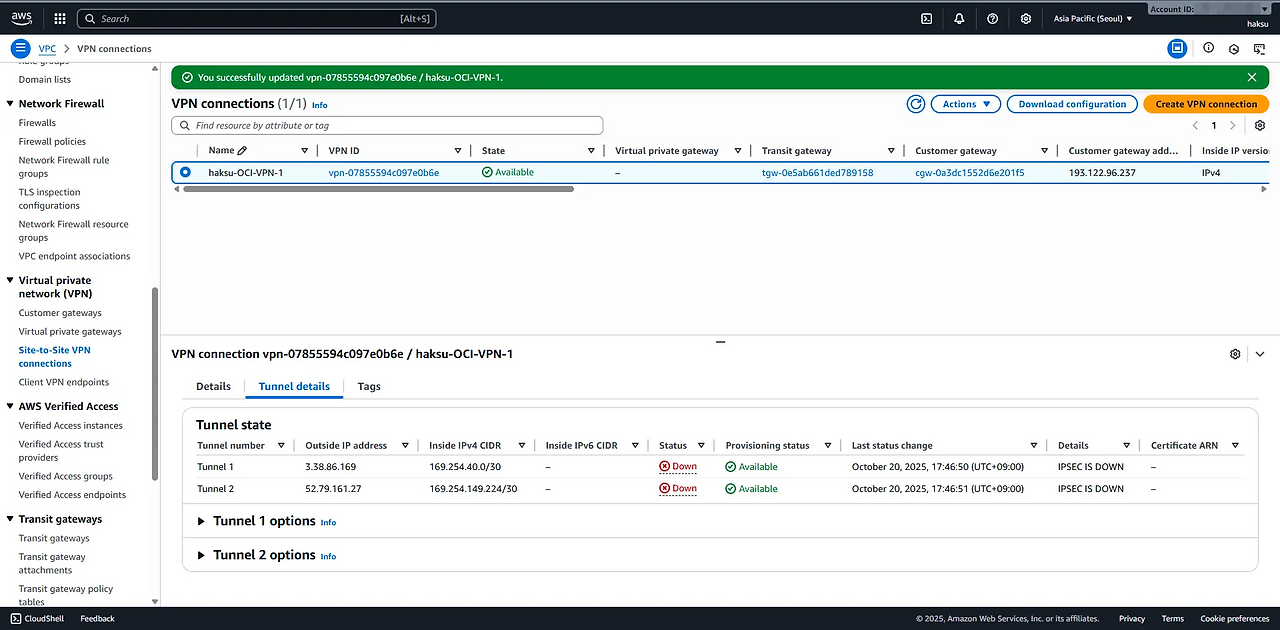Open the help question mark menu
Viewport: 1280px width, 630px height.
pos(992,18)
